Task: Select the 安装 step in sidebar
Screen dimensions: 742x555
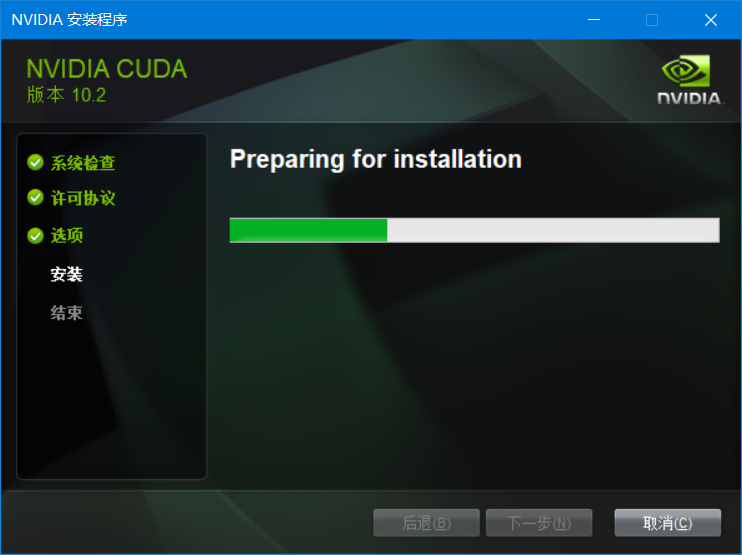Action: (x=67, y=274)
